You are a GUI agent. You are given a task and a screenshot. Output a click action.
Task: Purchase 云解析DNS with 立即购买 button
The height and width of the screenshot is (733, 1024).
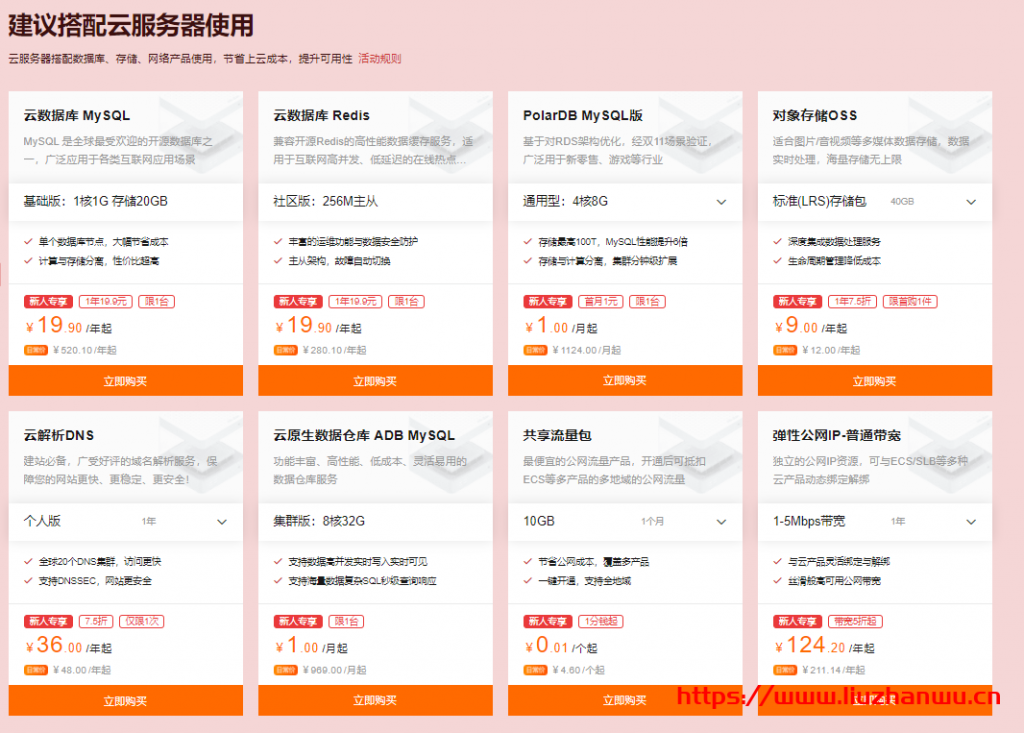pyautogui.click(x=125, y=701)
